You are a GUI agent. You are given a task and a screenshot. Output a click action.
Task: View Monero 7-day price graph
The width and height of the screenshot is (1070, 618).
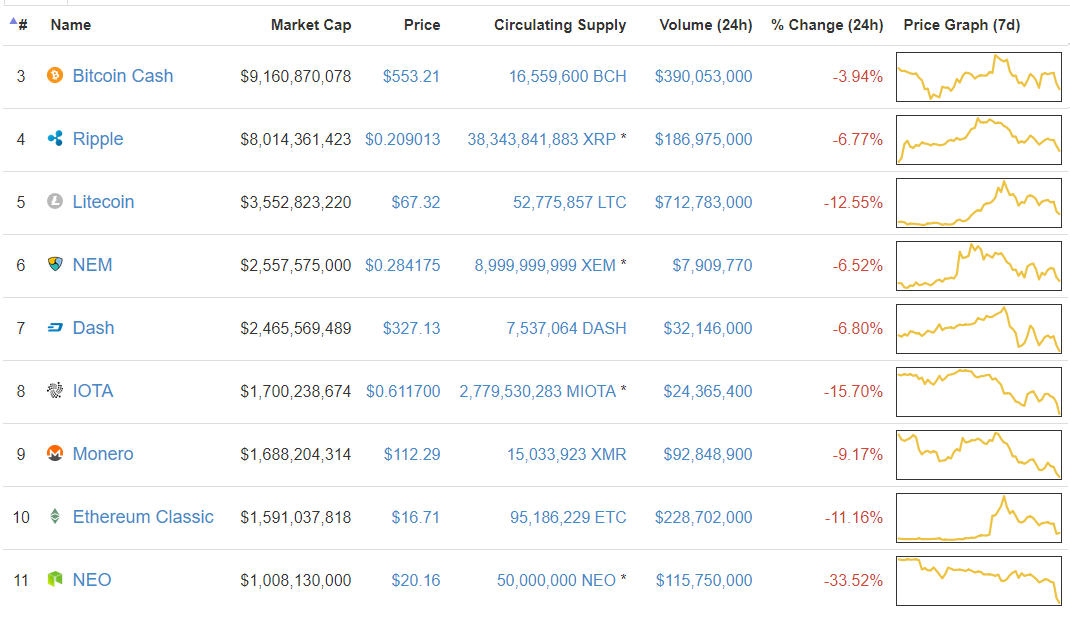tap(979, 454)
